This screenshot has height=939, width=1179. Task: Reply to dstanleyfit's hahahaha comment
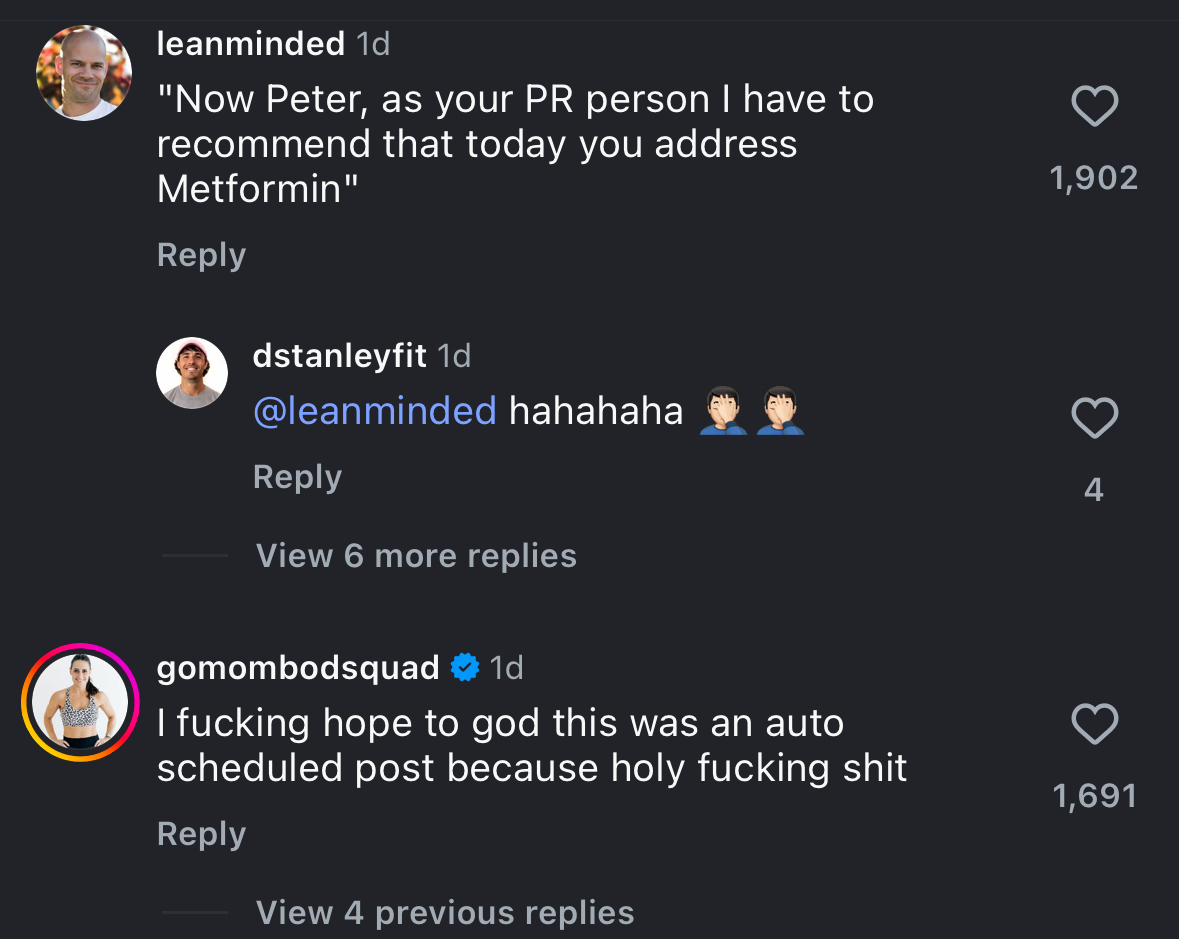[x=297, y=477]
